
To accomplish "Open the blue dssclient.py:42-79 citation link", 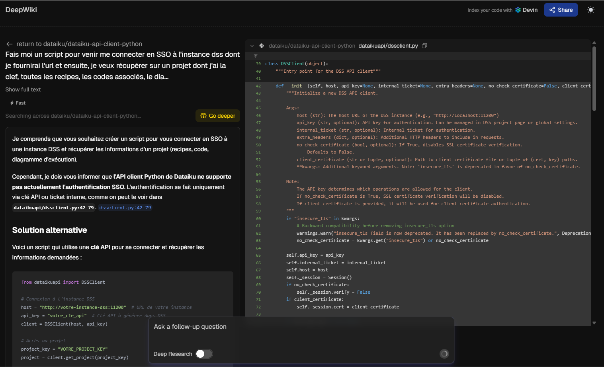I will 125,208.
